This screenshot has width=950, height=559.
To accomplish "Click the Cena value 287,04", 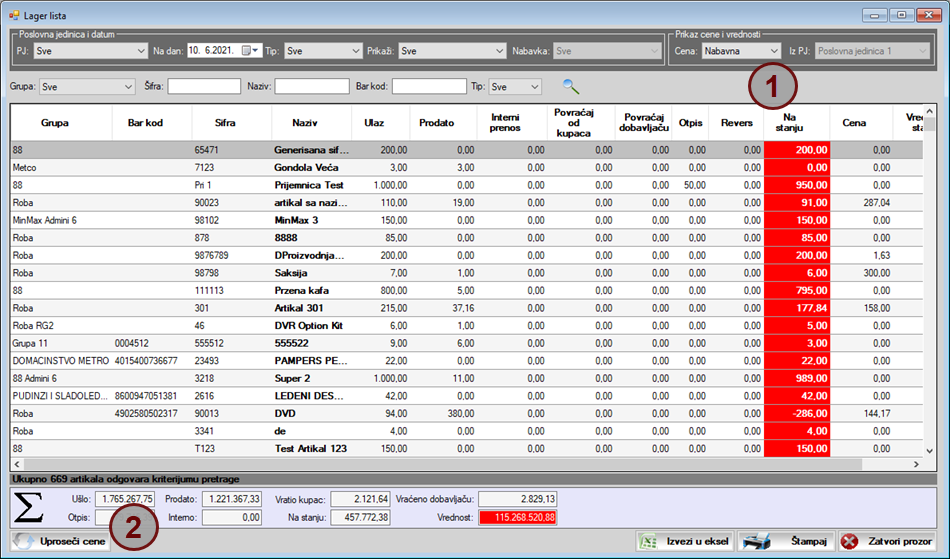I will coord(861,202).
